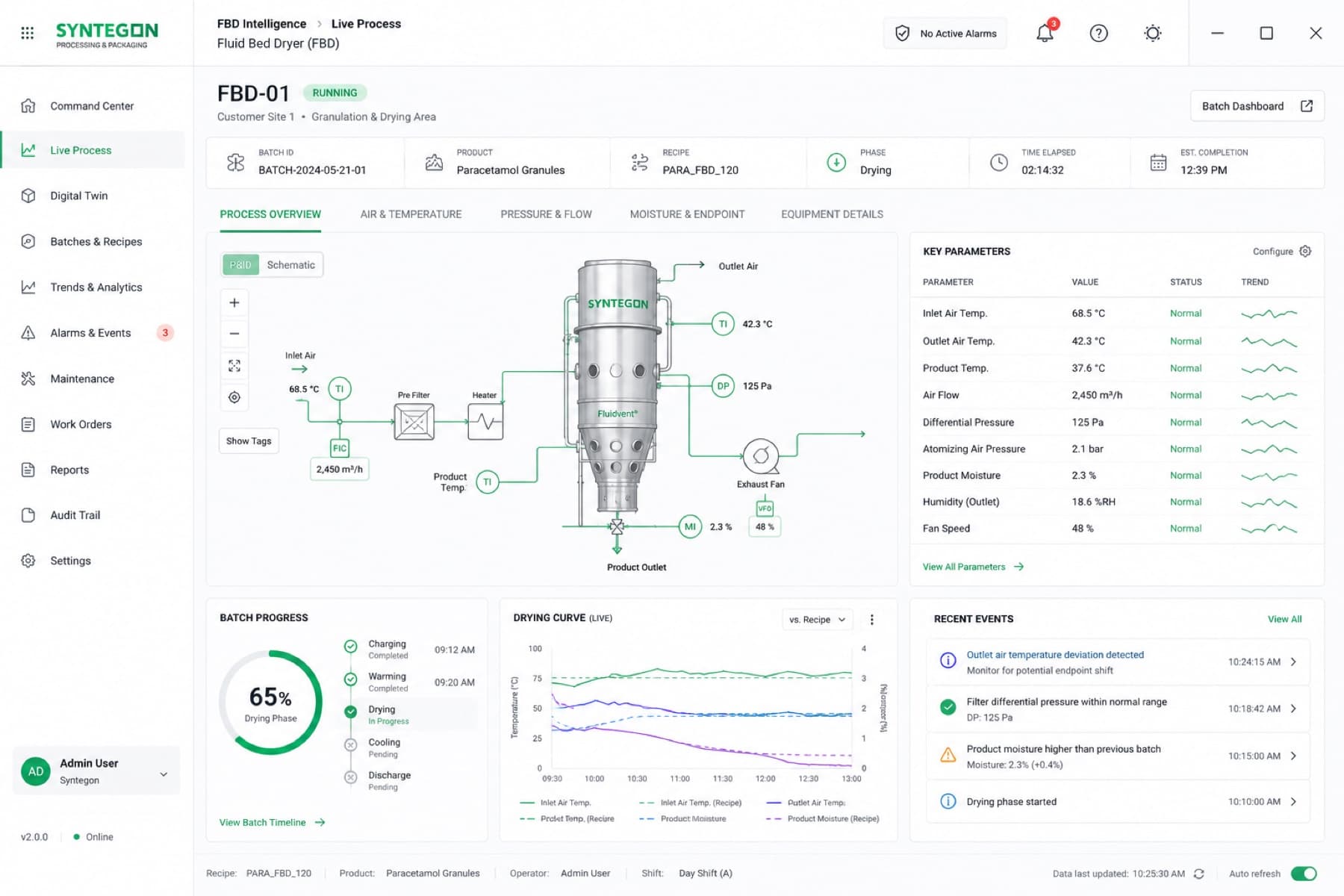Select the Pre Filter symbol in diagram
The image size is (1344, 896).
[414, 422]
